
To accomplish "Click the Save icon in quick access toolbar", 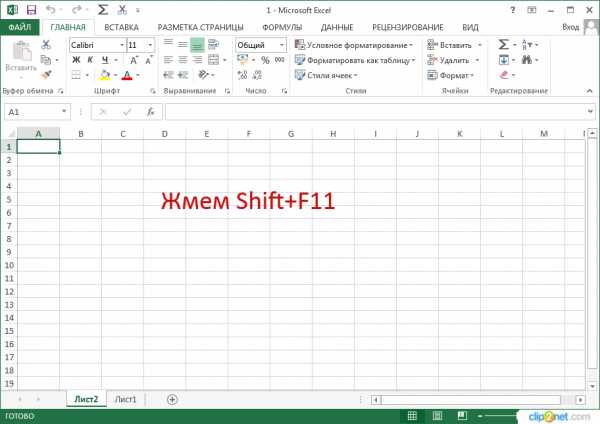I will (31, 10).
